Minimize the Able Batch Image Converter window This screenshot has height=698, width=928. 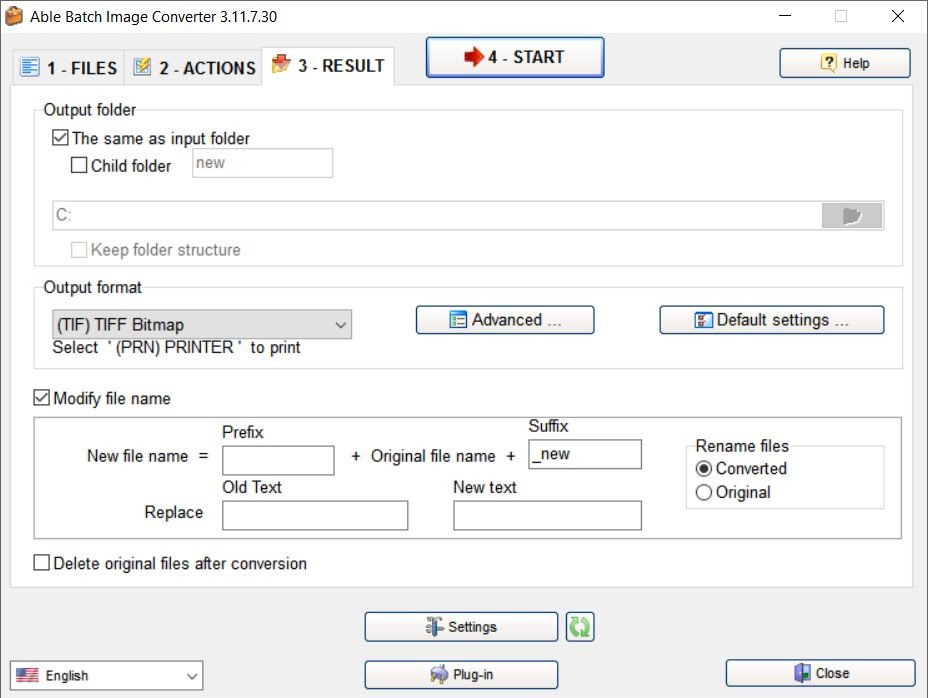tap(785, 16)
